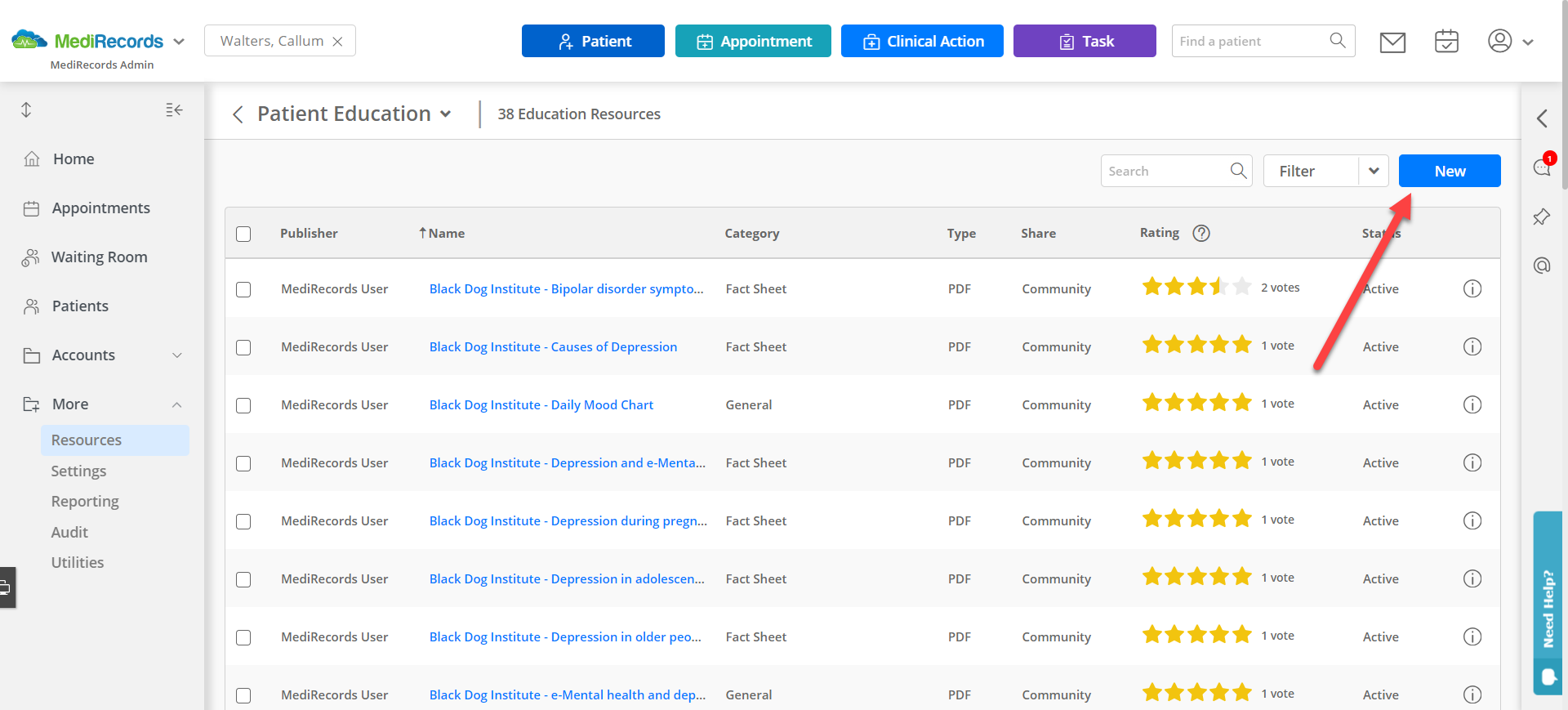Image resolution: width=1568 pixels, height=710 pixels.
Task: Open Waiting Room in sidebar
Action: [99, 257]
